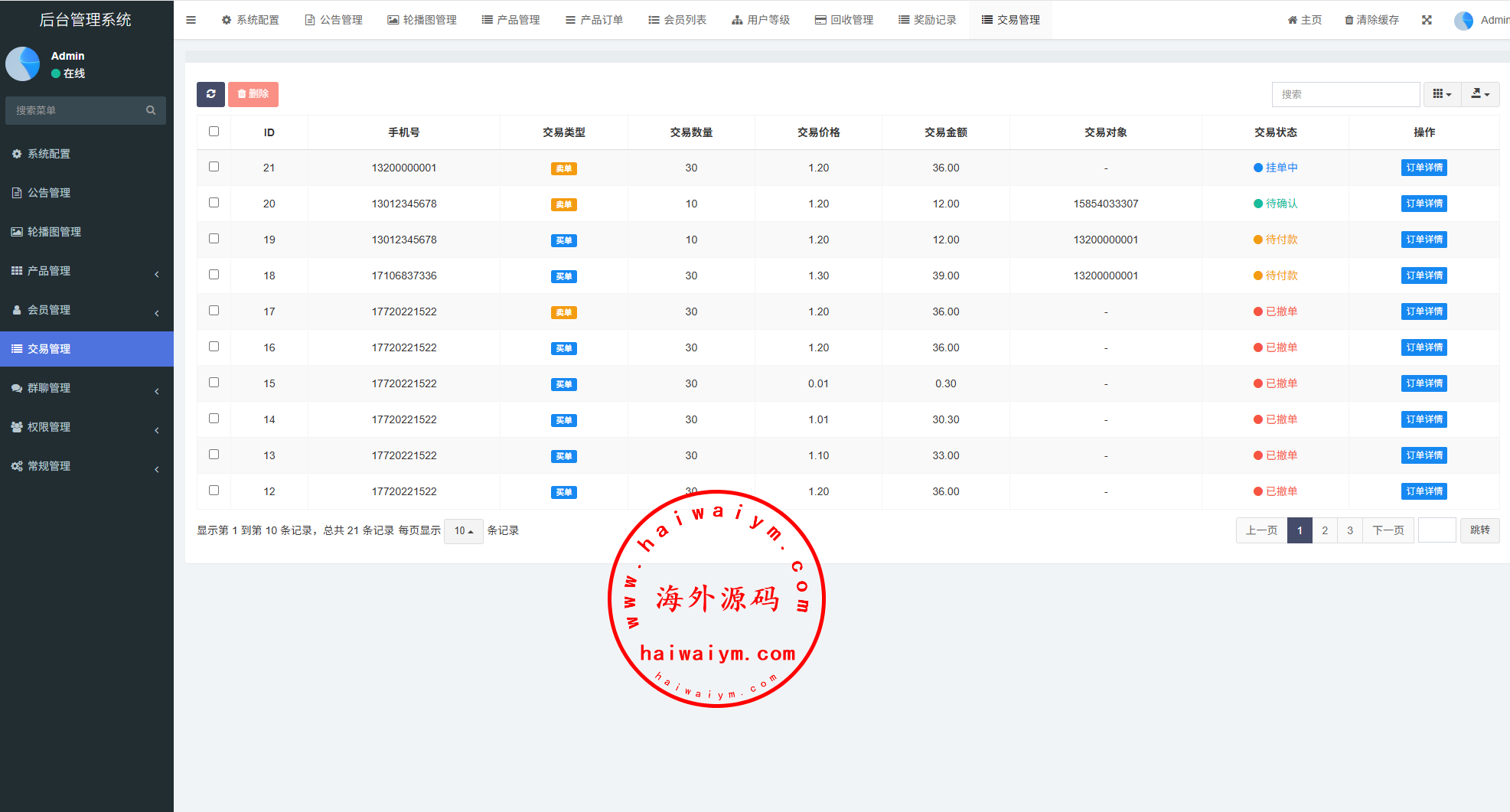Click the fullscreen expand icon
The height and width of the screenshot is (812, 1510).
(1427, 20)
